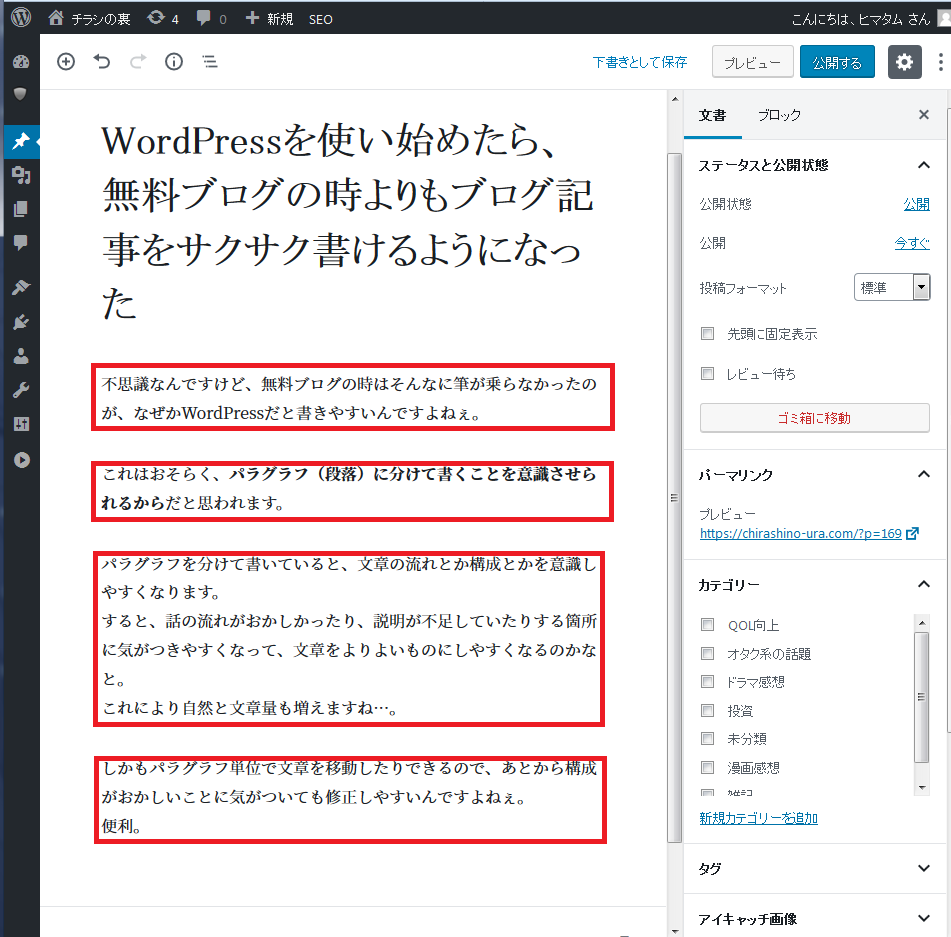The height and width of the screenshot is (937, 951).
Task: Open the チラシの裏 site home link
Action: 89,19
